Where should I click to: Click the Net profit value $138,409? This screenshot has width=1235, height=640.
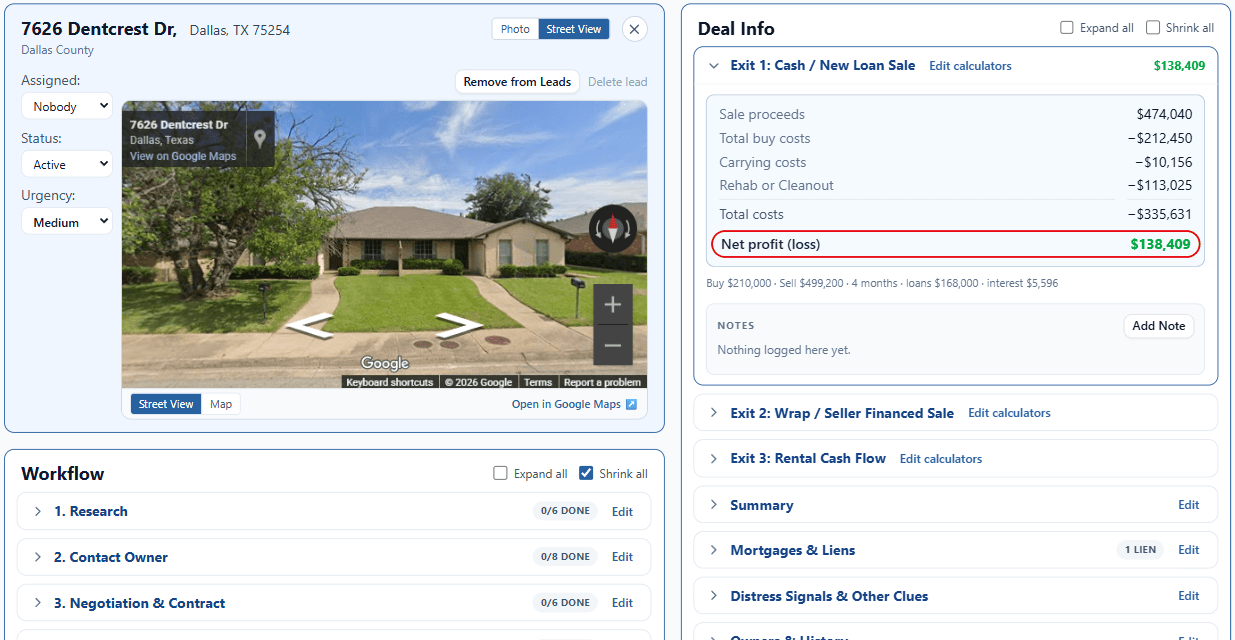click(1161, 244)
